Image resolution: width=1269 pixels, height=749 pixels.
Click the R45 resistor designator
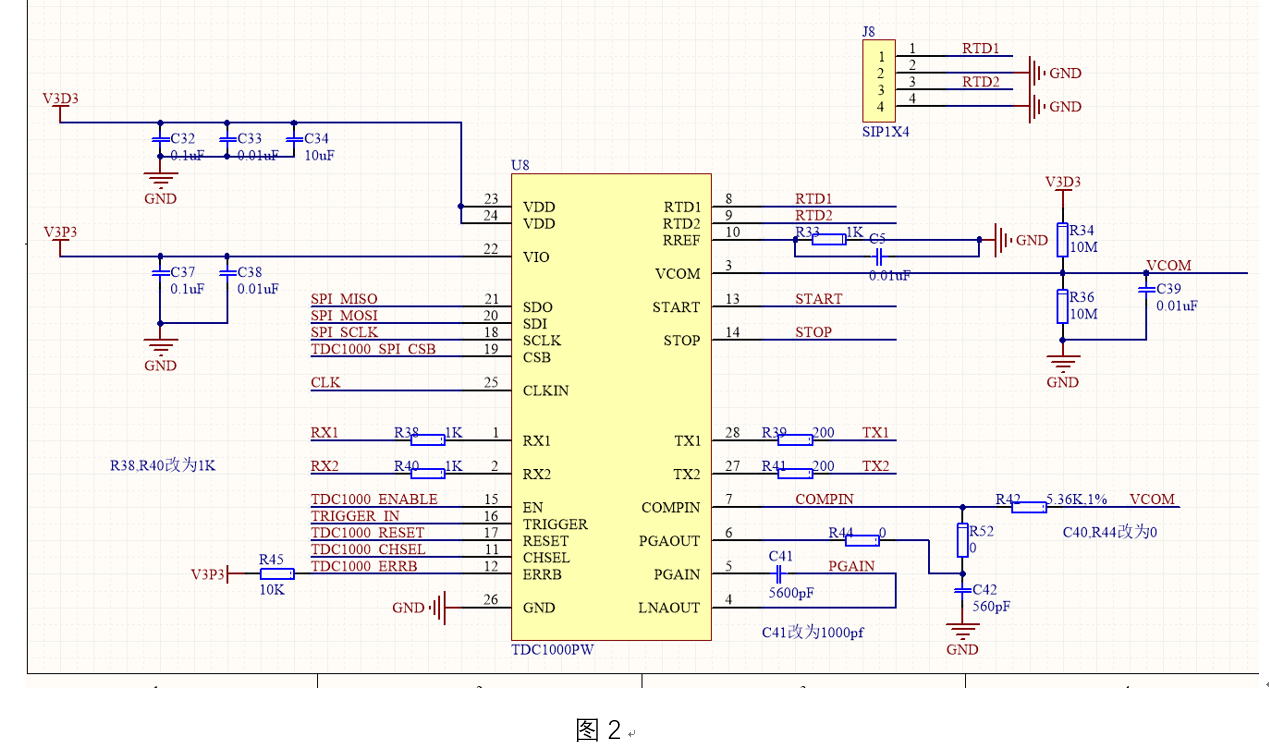click(271, 559)
